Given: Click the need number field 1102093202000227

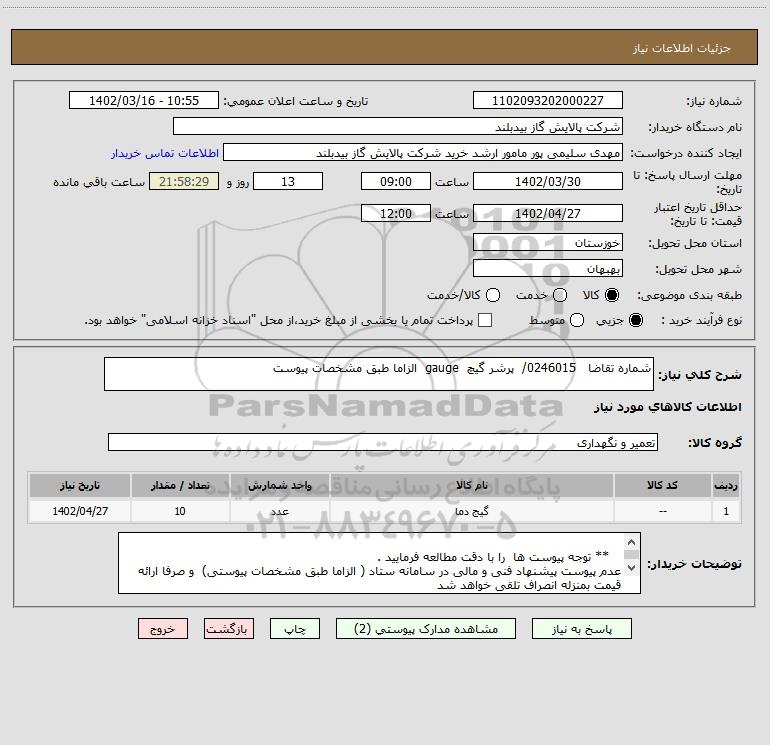Looking at the screenshot, I should tap(548, 100).
